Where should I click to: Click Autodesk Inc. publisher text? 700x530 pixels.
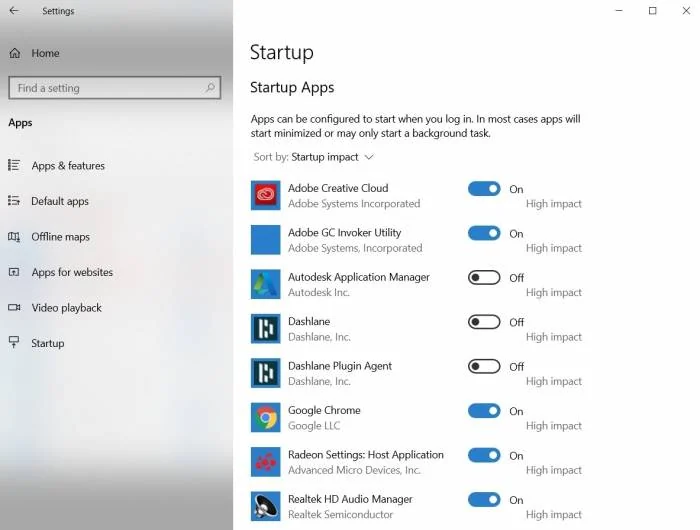coord(319,292)
